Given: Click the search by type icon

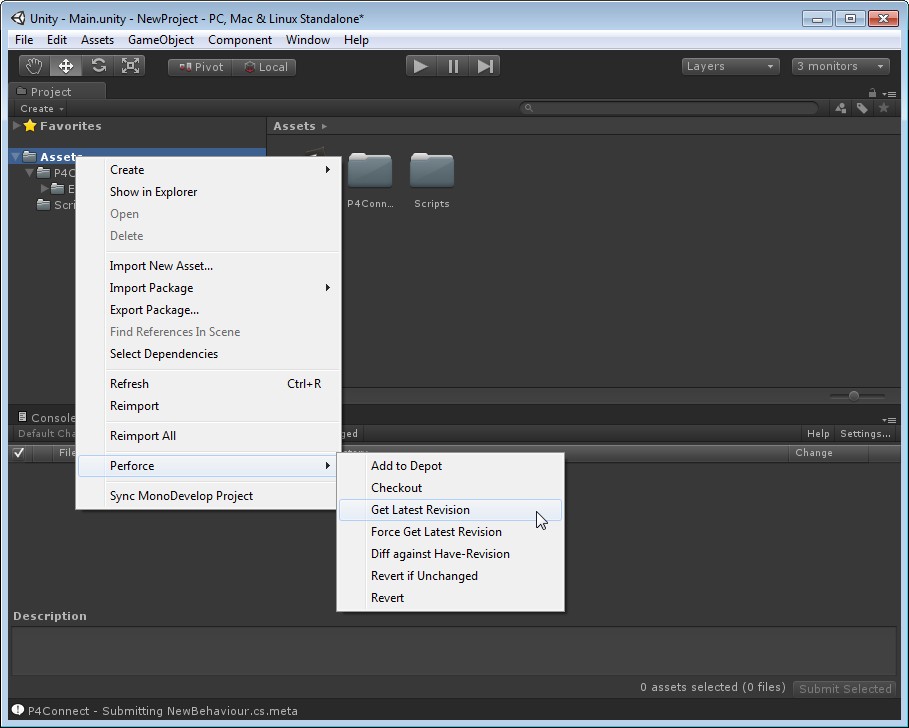Looking at the screenshot, I should click(x=841, y=108).
